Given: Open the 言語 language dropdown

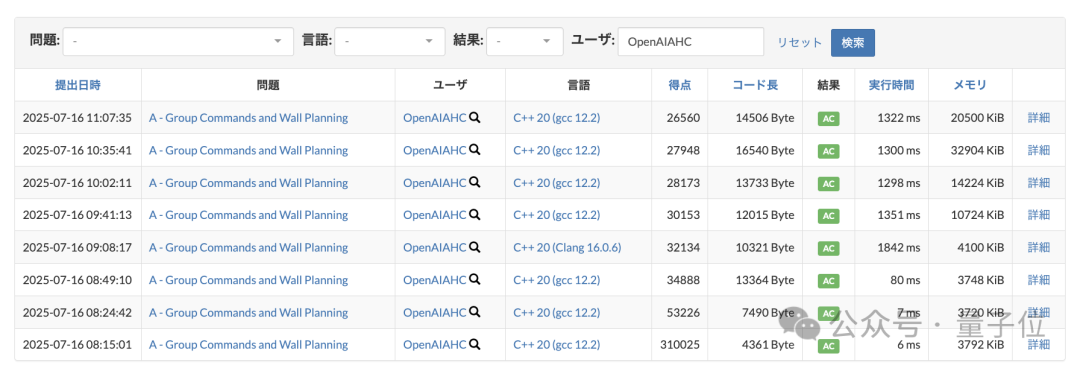Looking at the screenshot, I should 390,41.
